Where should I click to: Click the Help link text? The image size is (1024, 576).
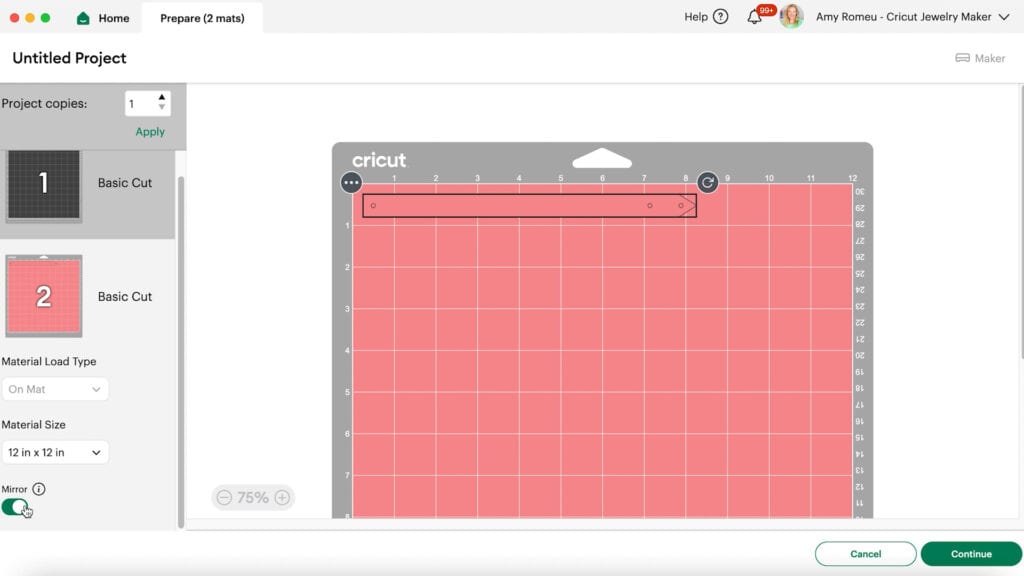(x=696, y=17)
